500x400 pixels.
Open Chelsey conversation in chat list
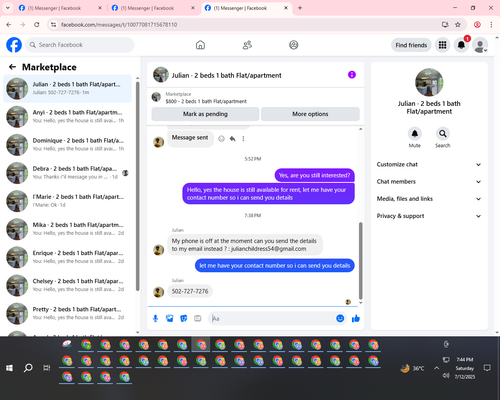click(67, 285)
